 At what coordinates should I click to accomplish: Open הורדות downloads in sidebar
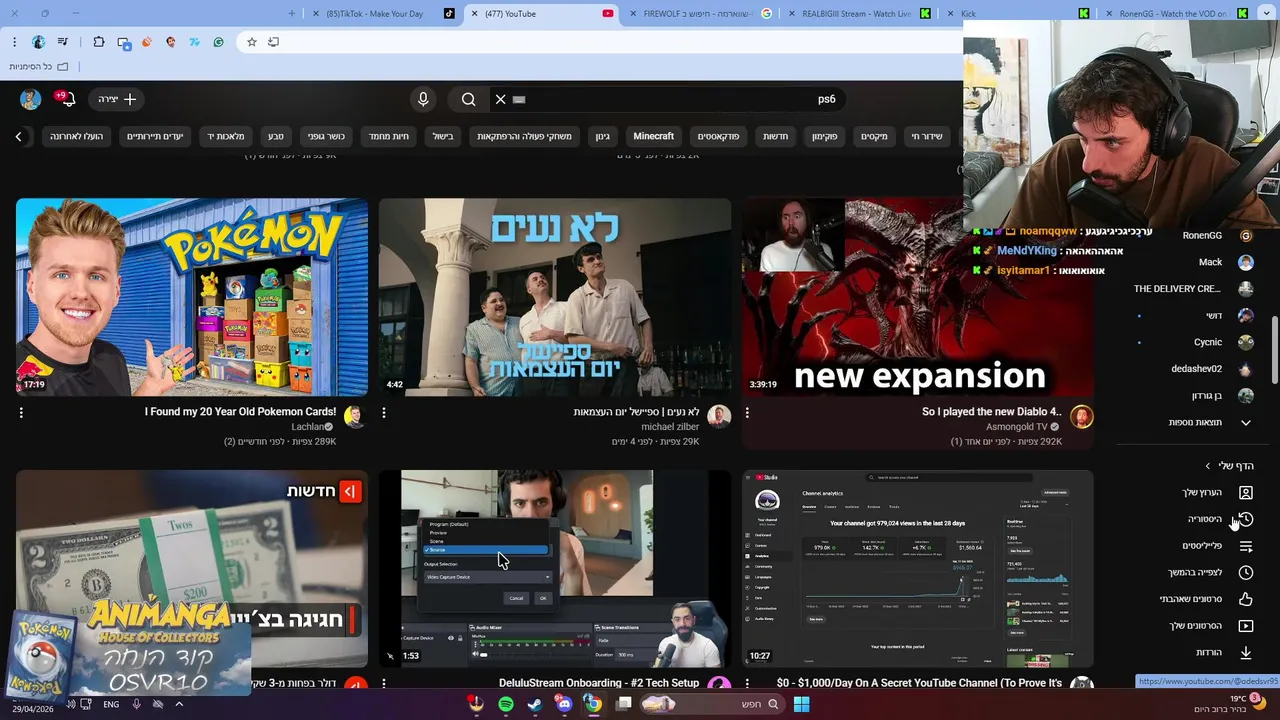click(1208, 653)
